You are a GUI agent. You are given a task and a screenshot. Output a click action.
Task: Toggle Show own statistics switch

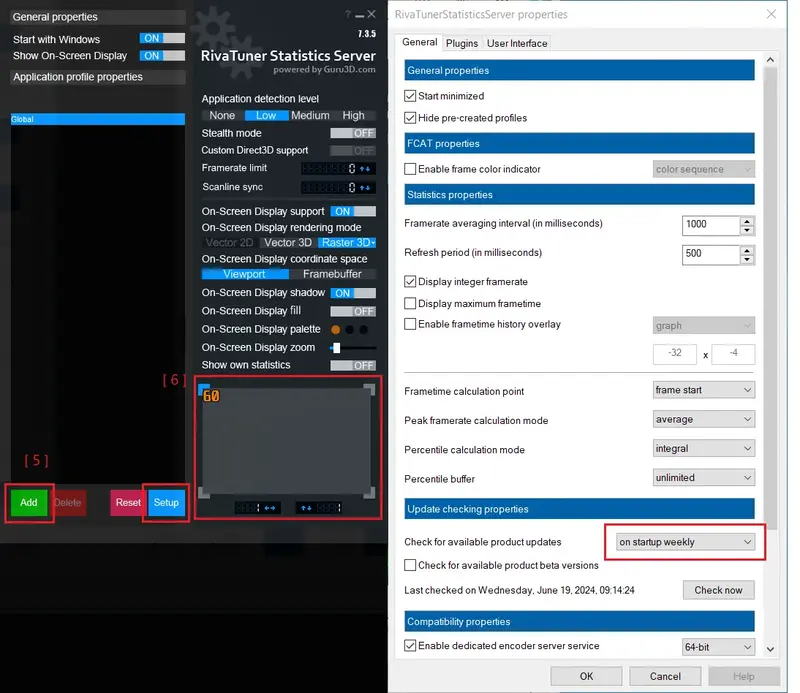coord(353,365)
